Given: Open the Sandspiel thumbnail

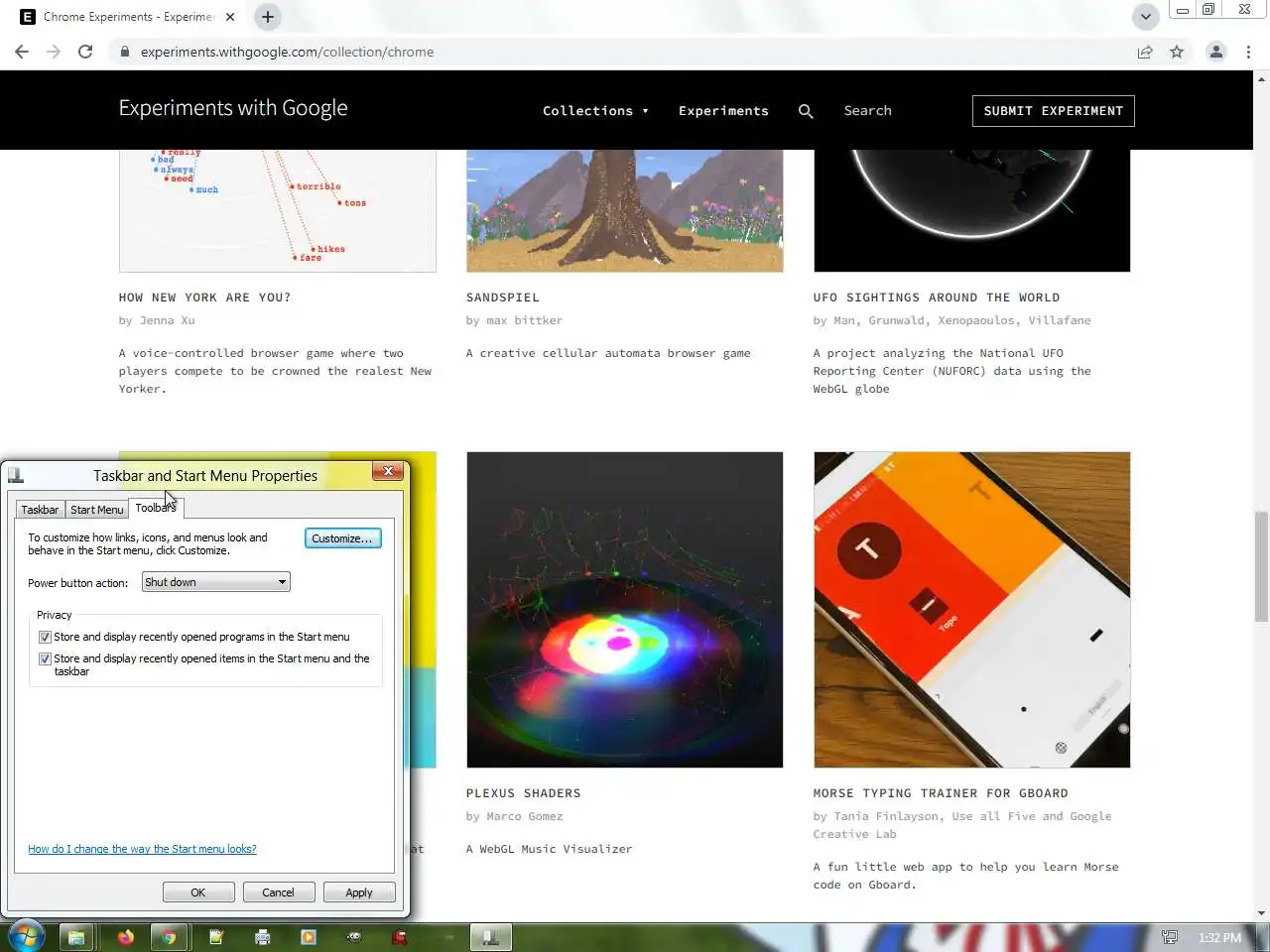Looking at the screenshot, I should tap(625, 210).
